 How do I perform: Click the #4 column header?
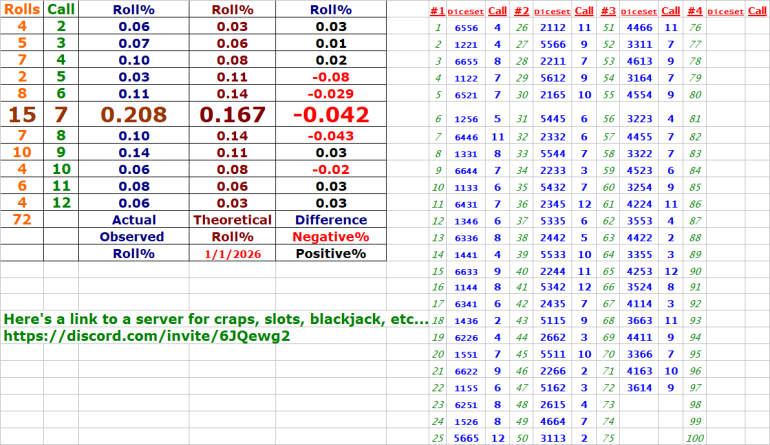695,11
